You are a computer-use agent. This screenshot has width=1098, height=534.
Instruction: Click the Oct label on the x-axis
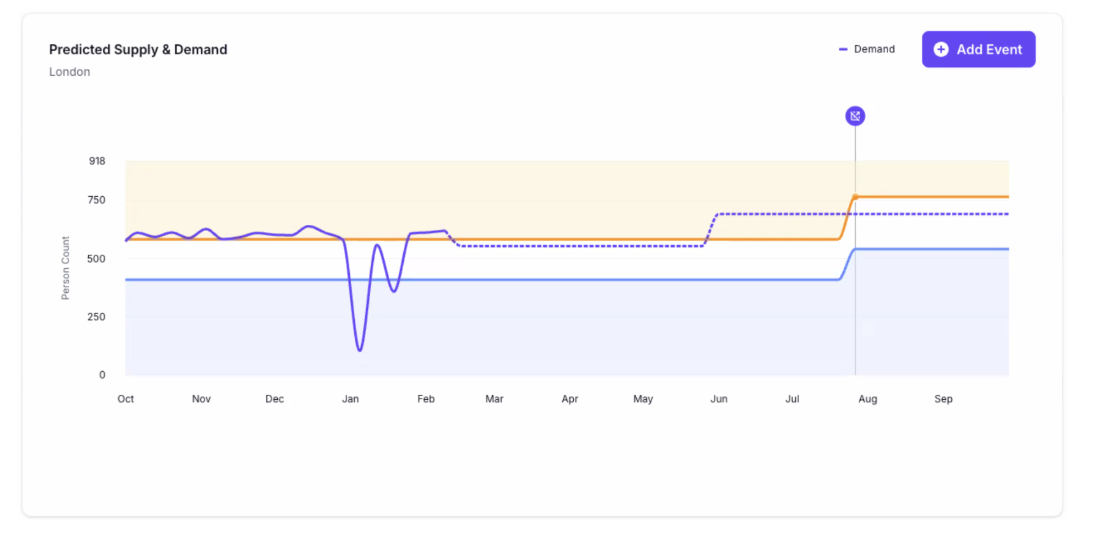click(126, 399)
